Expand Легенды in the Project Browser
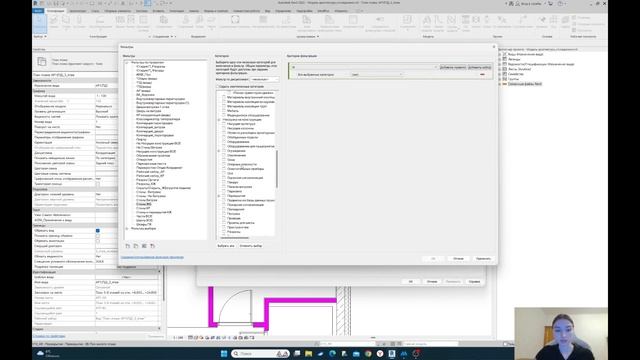The image size is (640, 360). 500,59
